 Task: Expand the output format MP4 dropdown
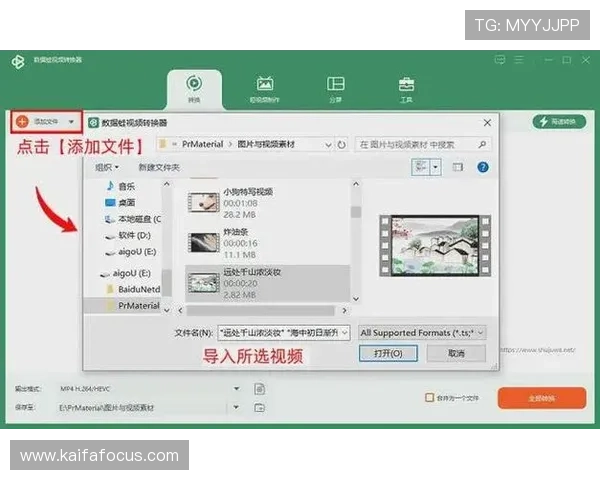[236, 389]
